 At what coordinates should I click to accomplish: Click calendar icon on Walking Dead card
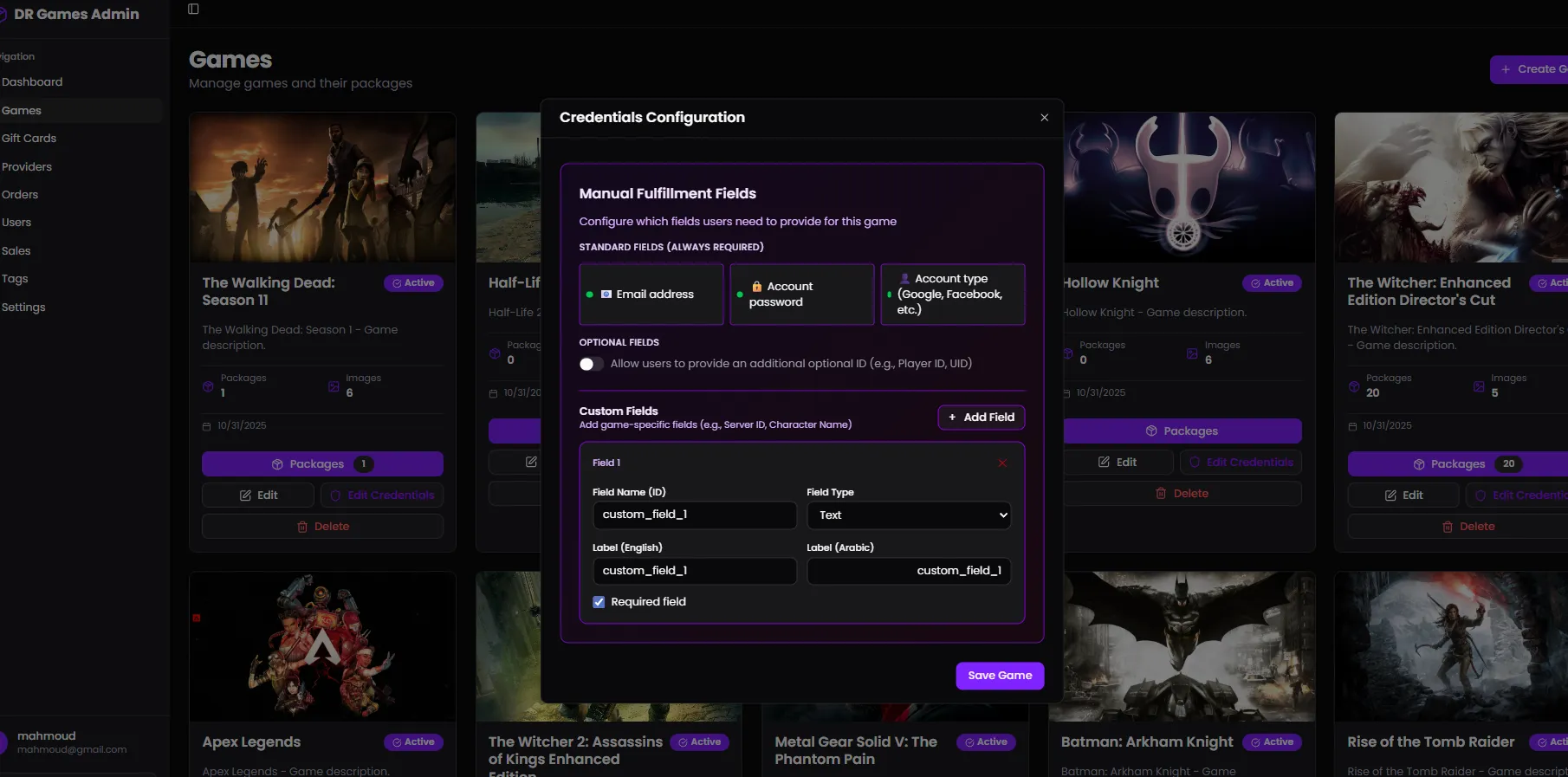point(206,426)
